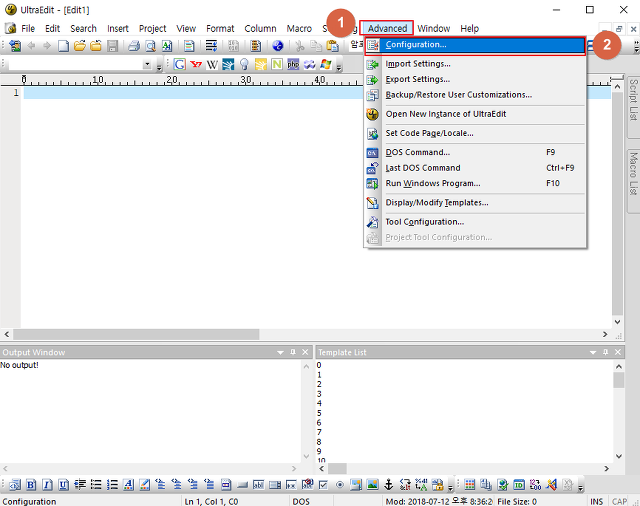Click the HTML table grid icon
Image resolution: width=640 pixels, height=506 pixels.
tap(470, 485)
